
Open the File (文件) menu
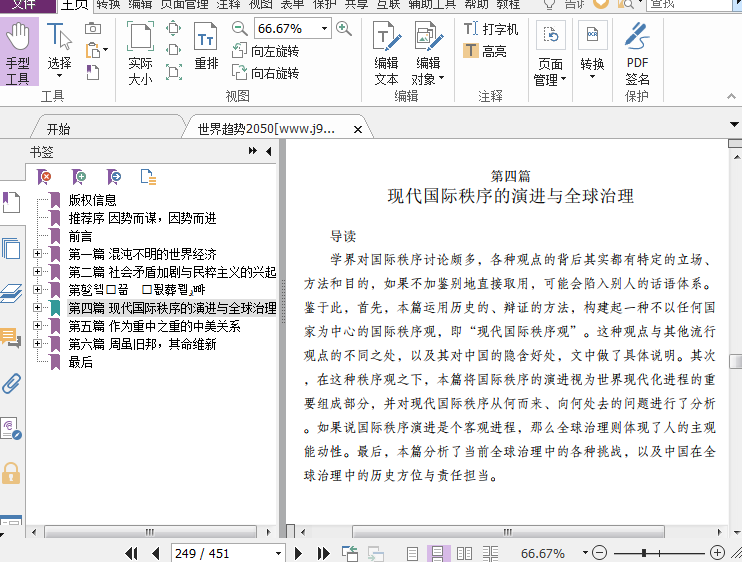pos(25,5)
